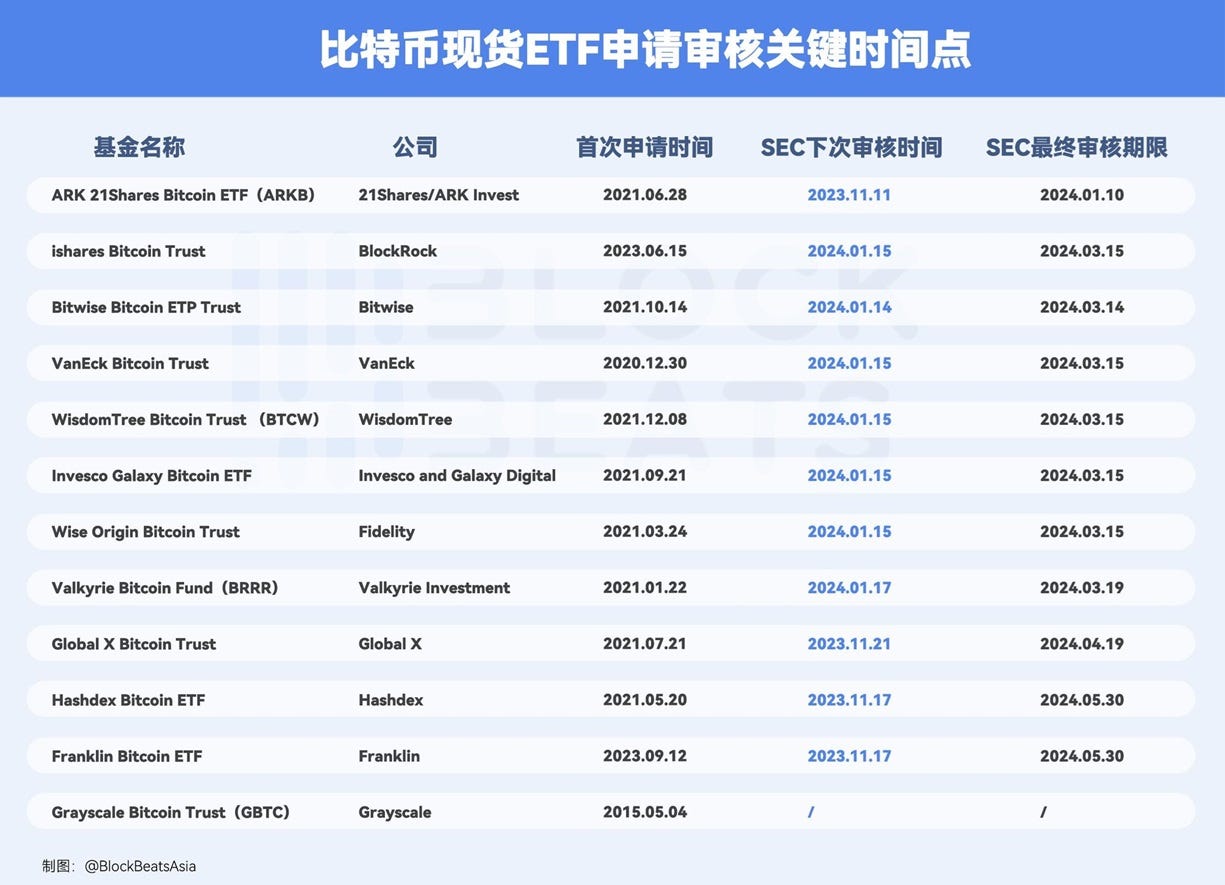Click the 2024.04.19 final deadline

click(x=1082, y=643)
